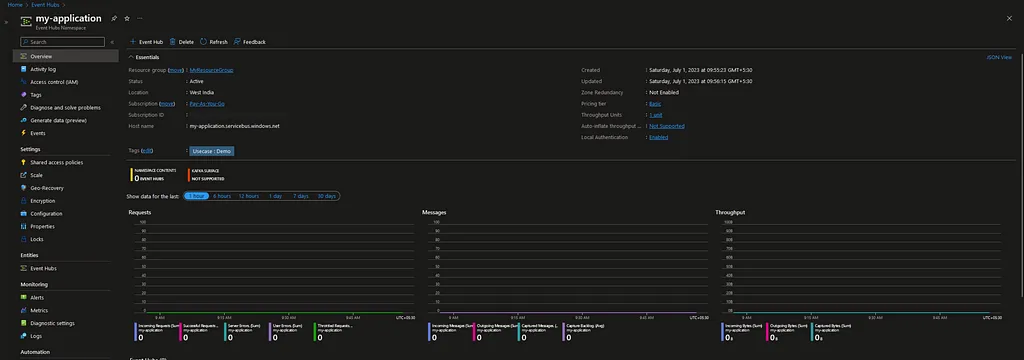This screenshot has height=360, width=1024.
Task: Expand the portal side menu with the double-chevron
Action: 6,22
